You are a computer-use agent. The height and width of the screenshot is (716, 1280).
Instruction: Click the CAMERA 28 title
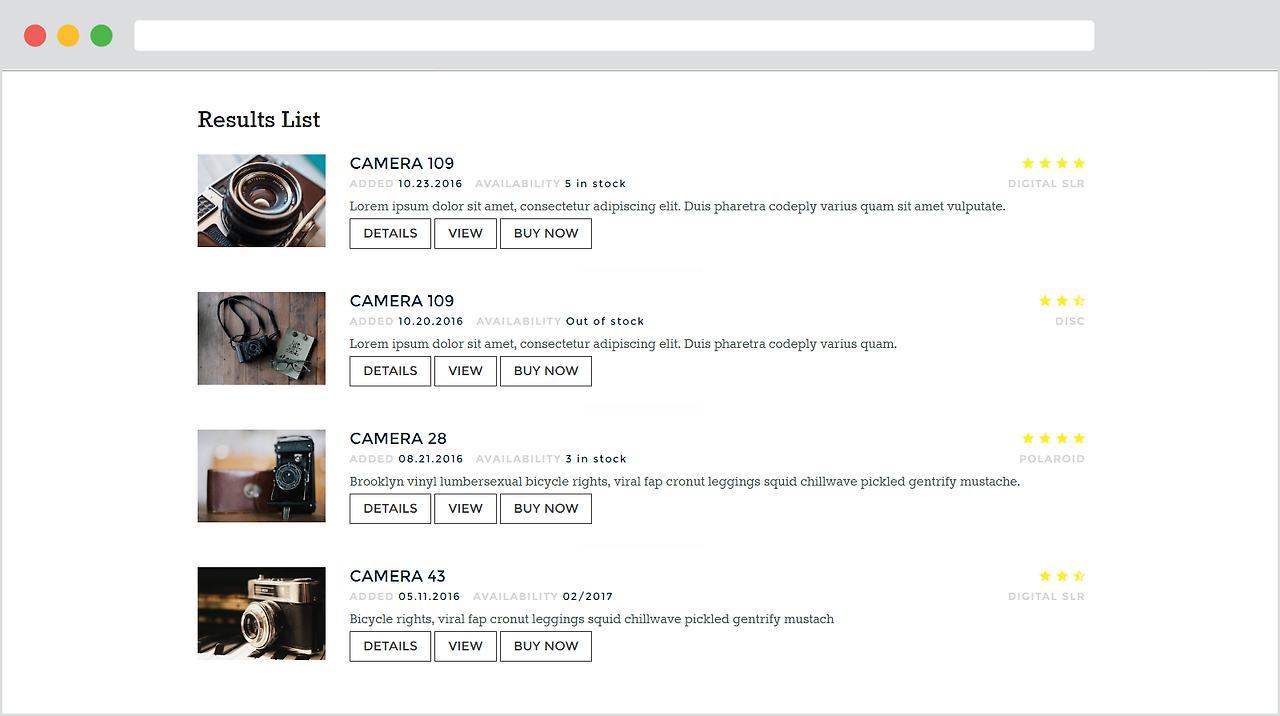tap(398, 439)
